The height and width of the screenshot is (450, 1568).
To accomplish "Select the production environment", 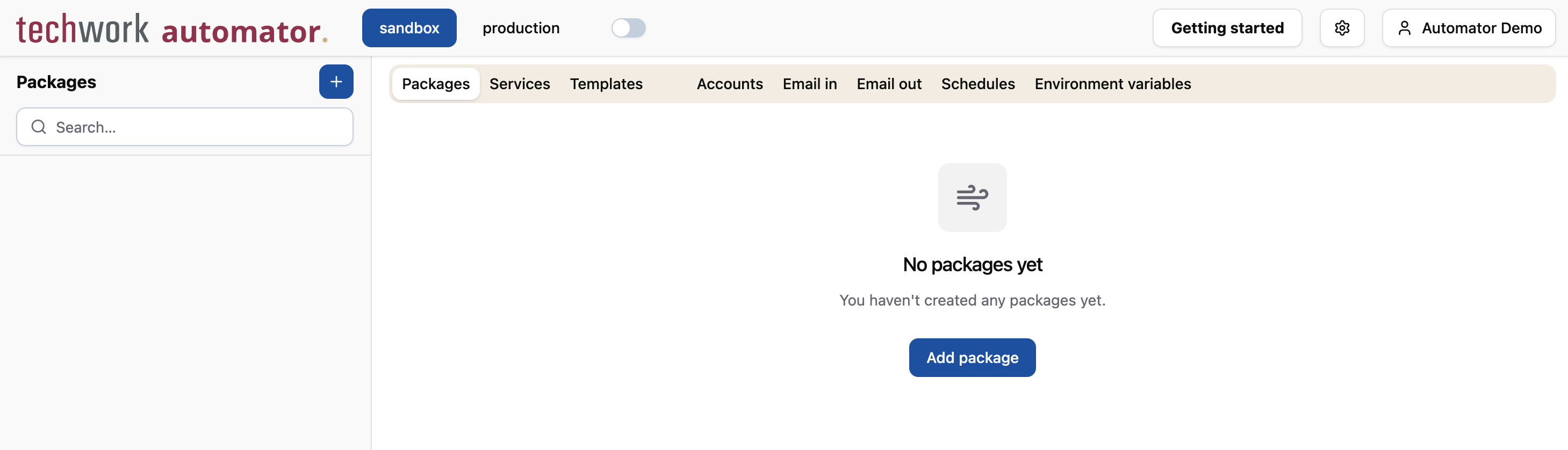I will coord(521,28).
